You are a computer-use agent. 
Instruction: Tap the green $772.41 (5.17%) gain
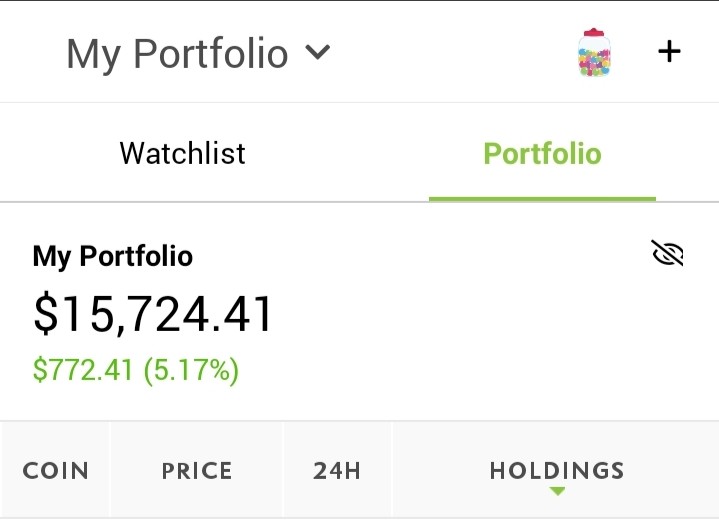pos(136,370)
